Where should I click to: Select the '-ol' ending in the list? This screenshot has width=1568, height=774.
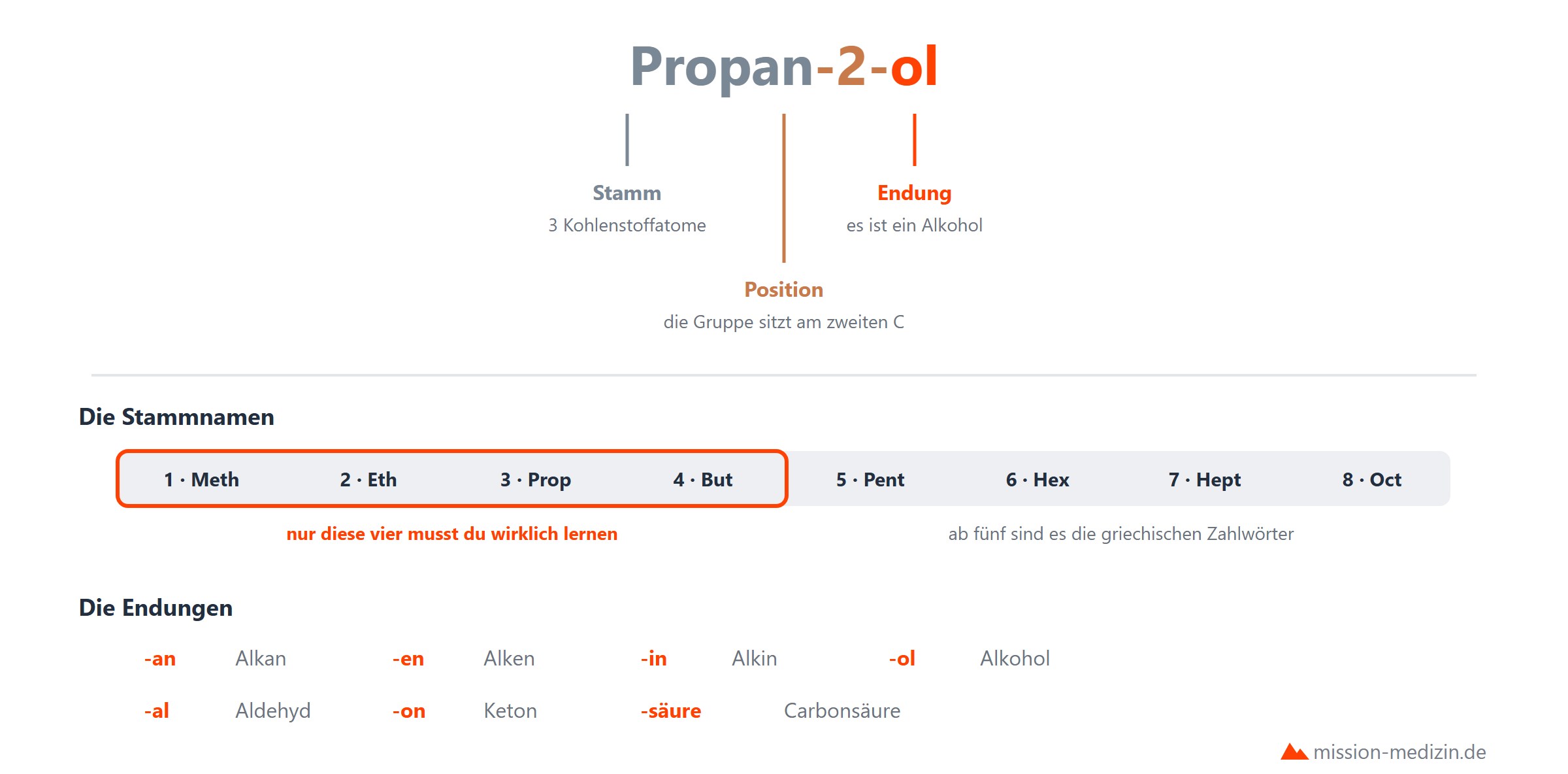pos(902,658)
